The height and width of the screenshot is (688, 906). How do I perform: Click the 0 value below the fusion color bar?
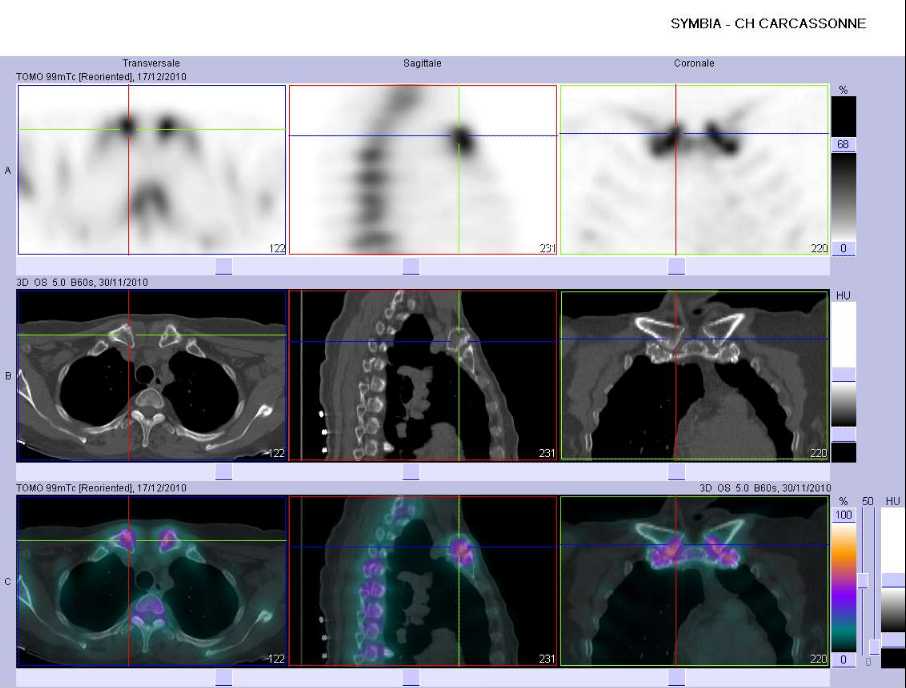[844, 660]
